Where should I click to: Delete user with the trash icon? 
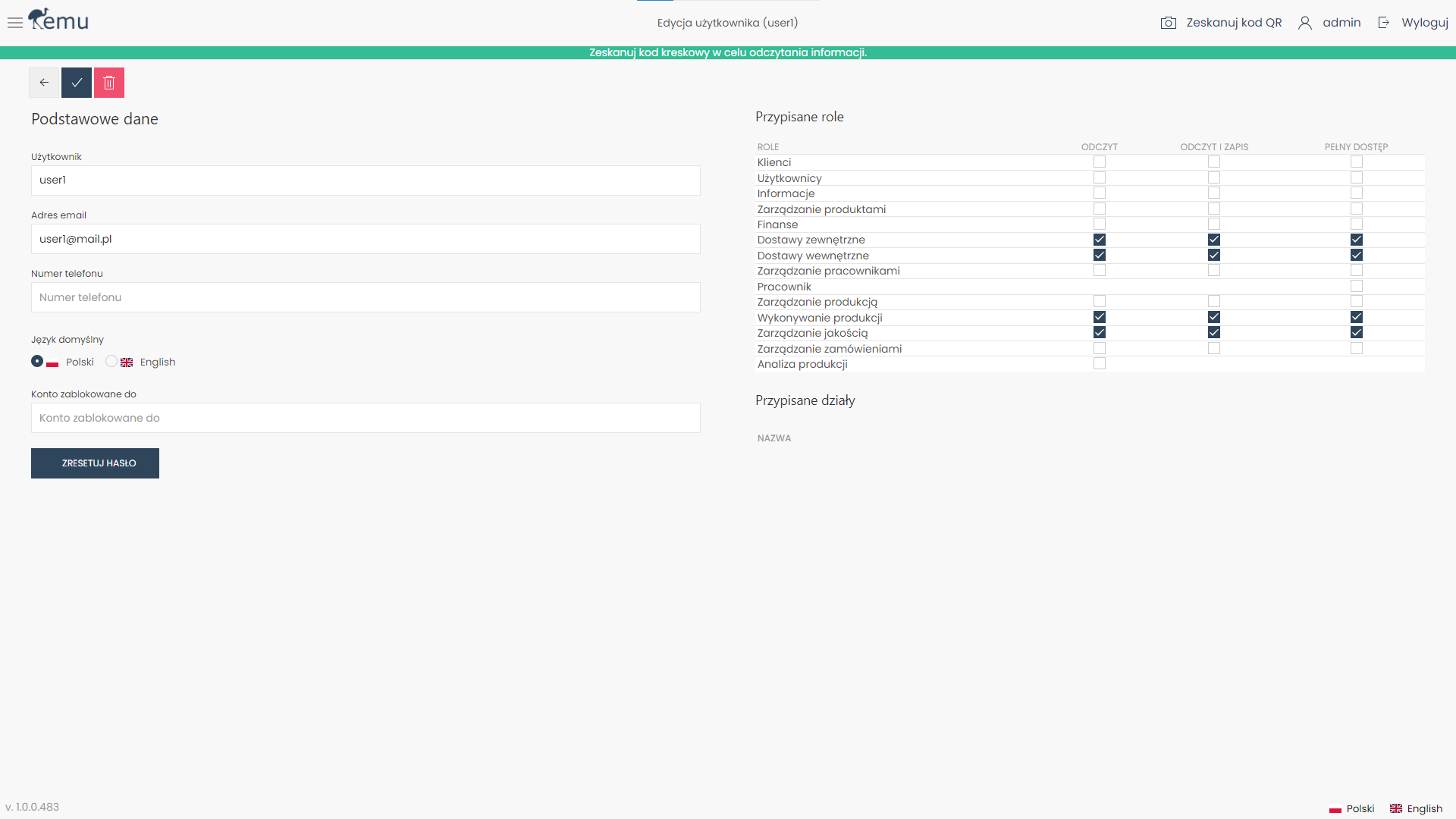pyautogui.click(x=109, y=83)
